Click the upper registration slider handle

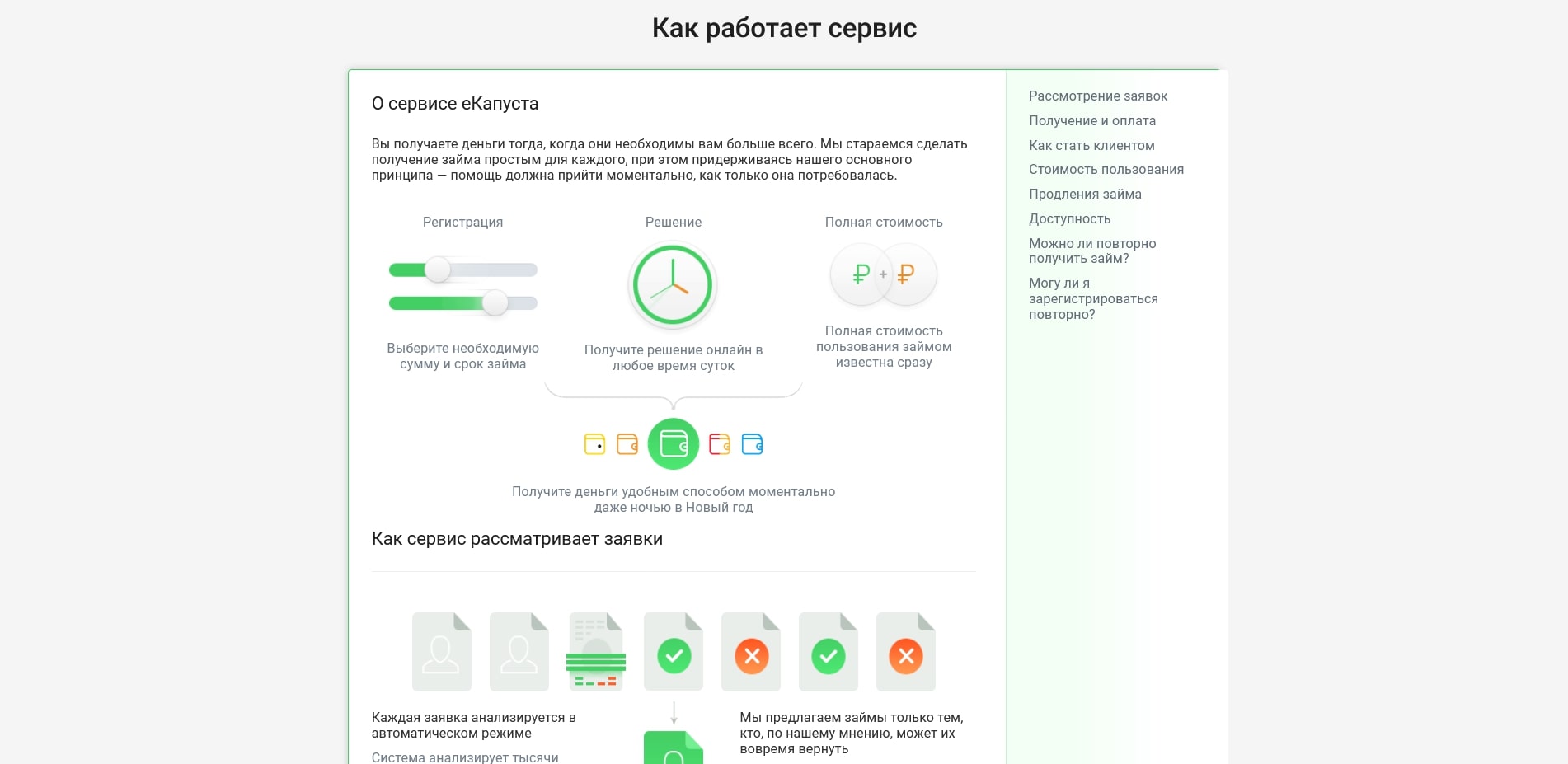438,270
